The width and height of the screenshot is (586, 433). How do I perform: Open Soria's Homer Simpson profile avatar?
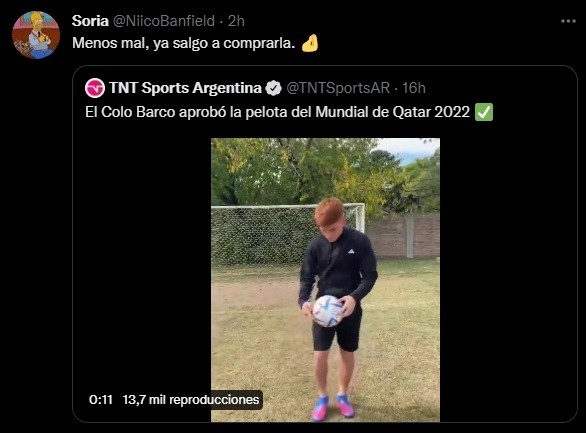pyautogui.click(x=36, y=35)
